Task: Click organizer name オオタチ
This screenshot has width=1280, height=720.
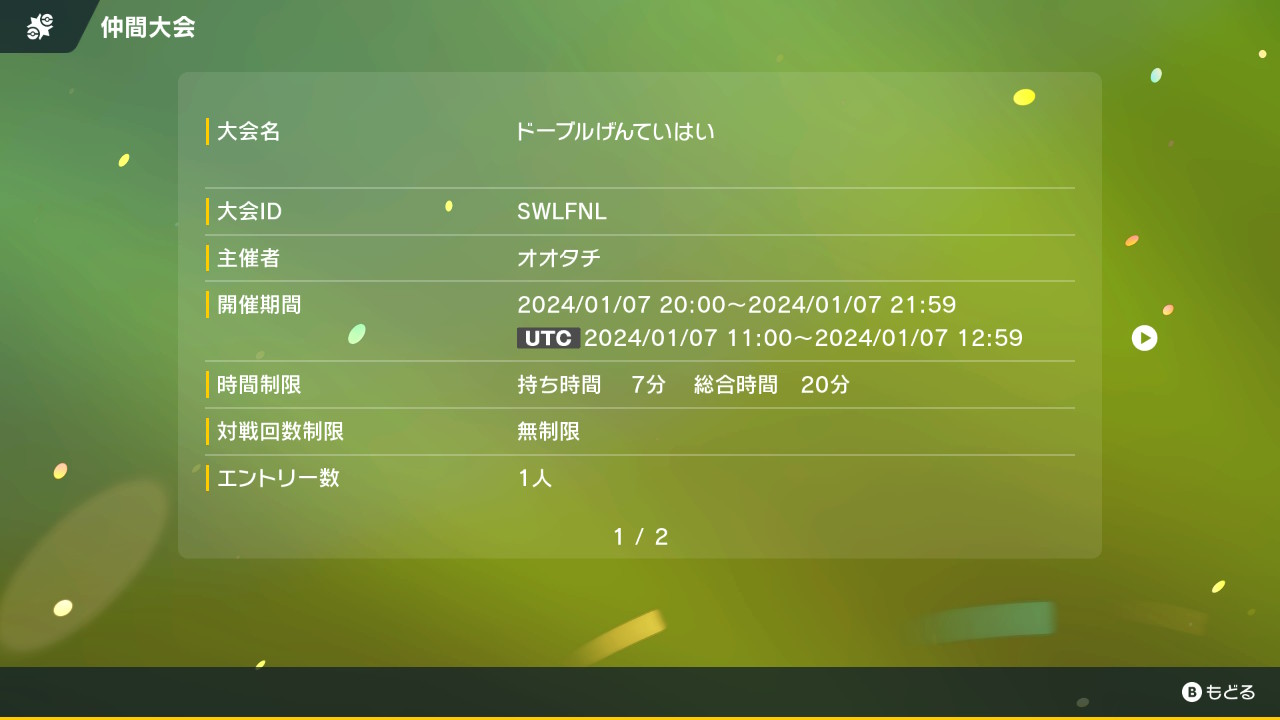Action: 559,258
